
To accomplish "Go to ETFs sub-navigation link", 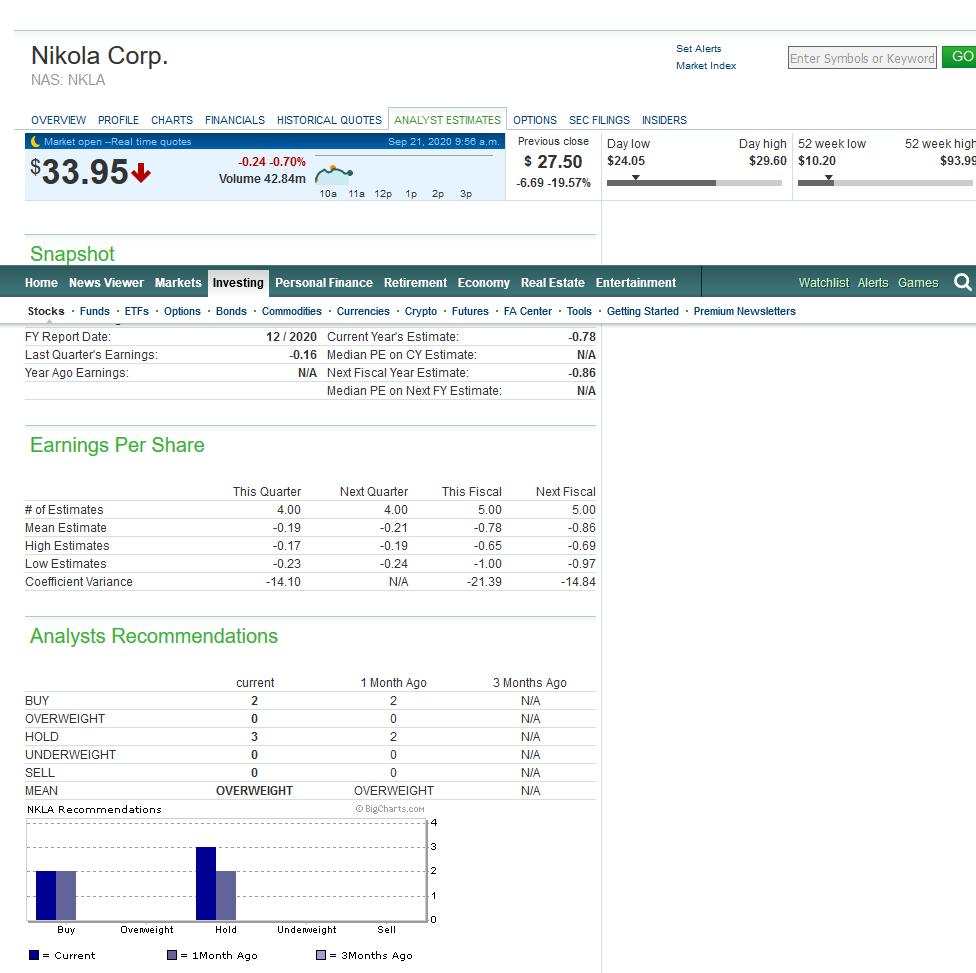I will pos(136,311).
